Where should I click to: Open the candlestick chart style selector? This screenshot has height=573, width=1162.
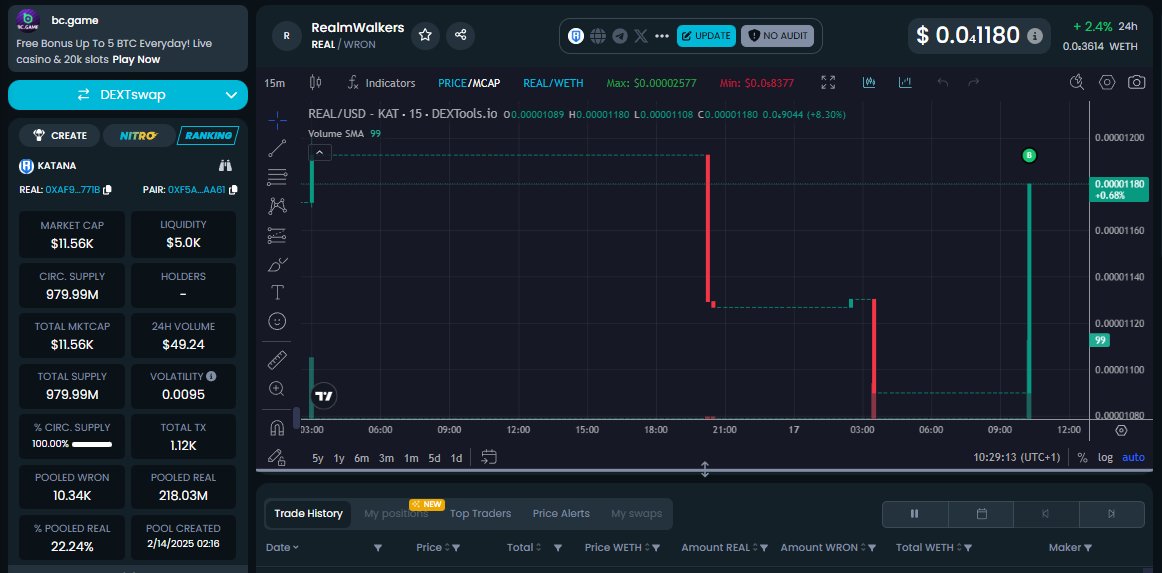(x=315, y=83)
